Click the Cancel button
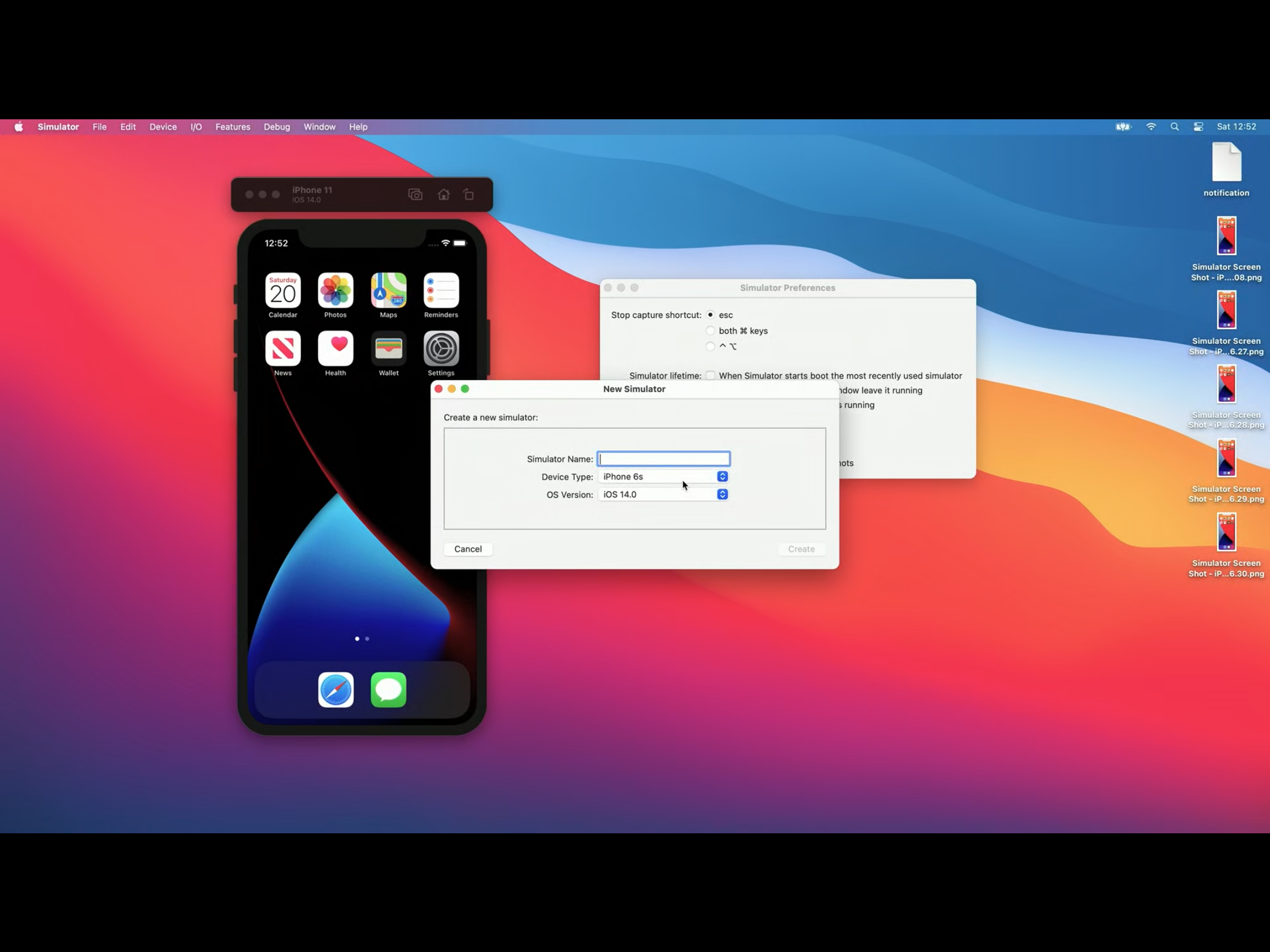 [468, 549]
